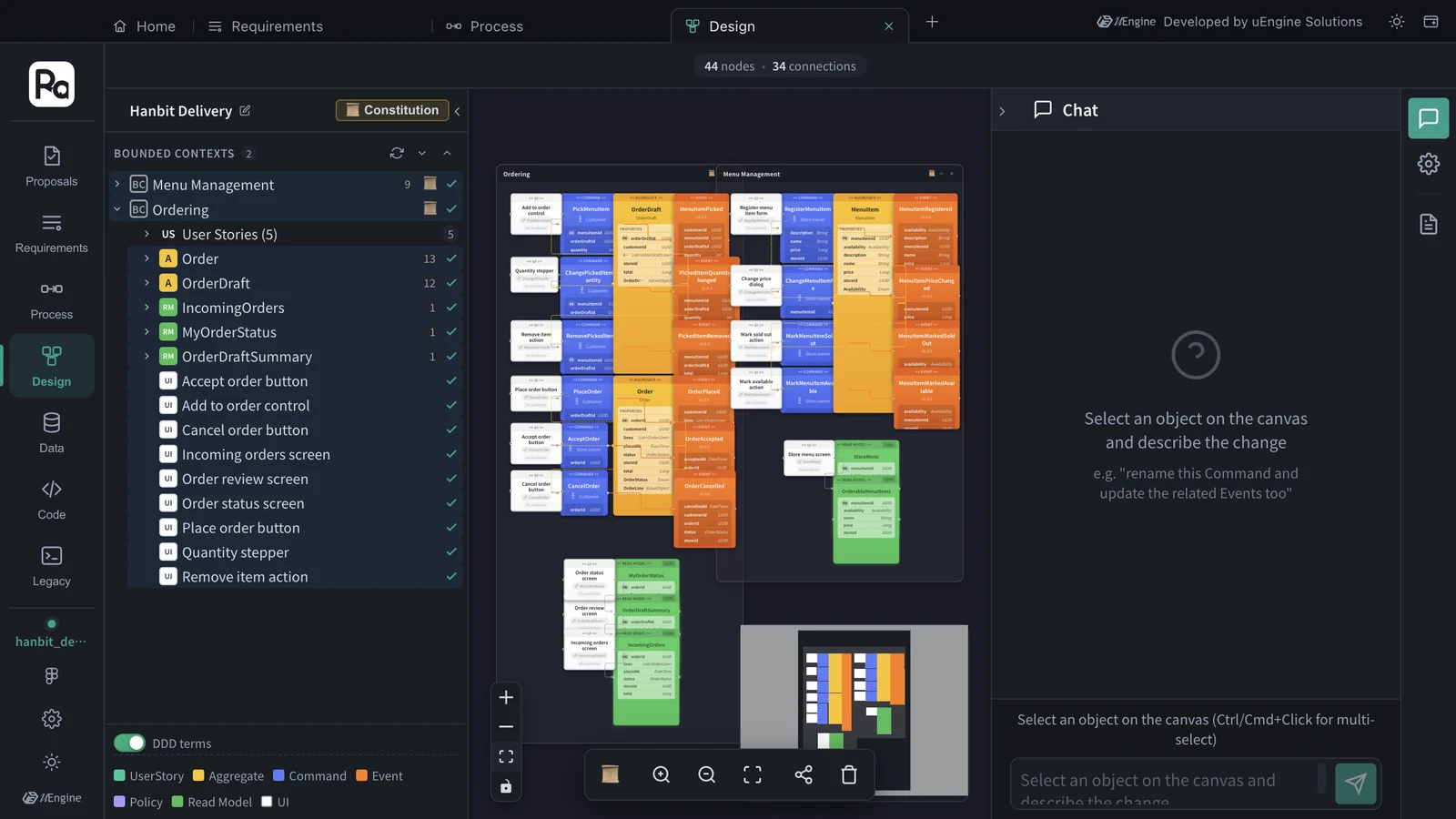The height and width of the screenshot is (819, 1456).
Task: Switch to the Requirements tab
Action: pyautogui.click(x=265, y=26)
